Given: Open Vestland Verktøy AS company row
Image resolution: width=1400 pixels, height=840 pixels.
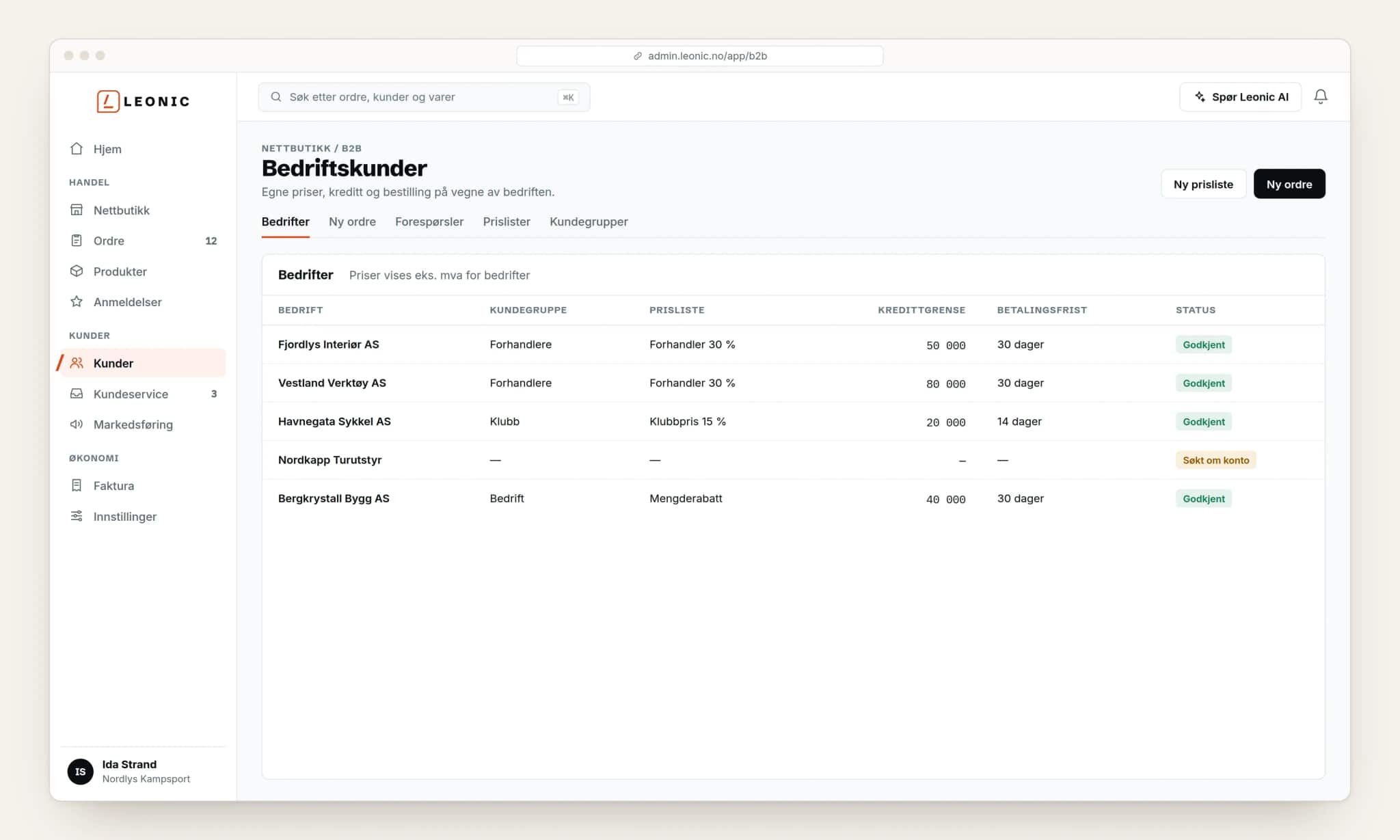Looking at the screenshot, I should tap(793, 383).
